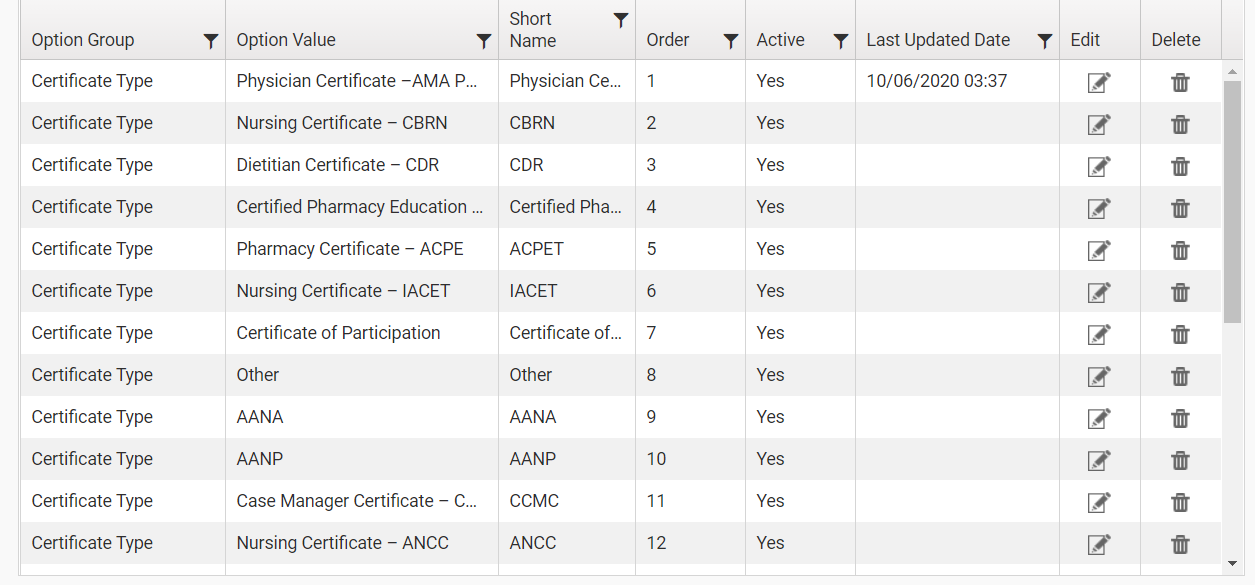The width and height of the screenshot is (1255, 585).
Task: Edit the AANA certificate type row
Action: [x=1099, y=418]
